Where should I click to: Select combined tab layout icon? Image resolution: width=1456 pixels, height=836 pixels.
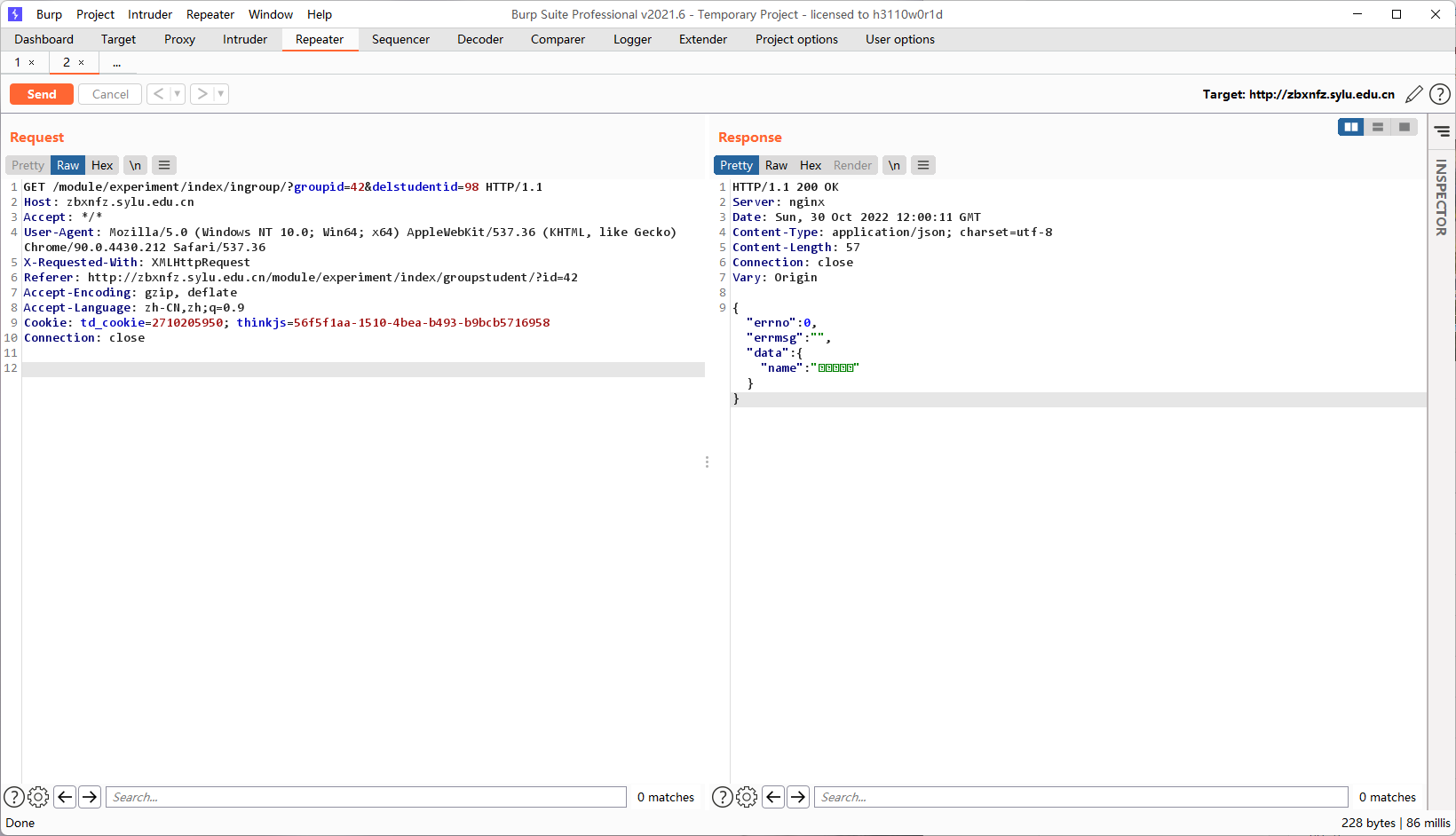coord(1405,127)
